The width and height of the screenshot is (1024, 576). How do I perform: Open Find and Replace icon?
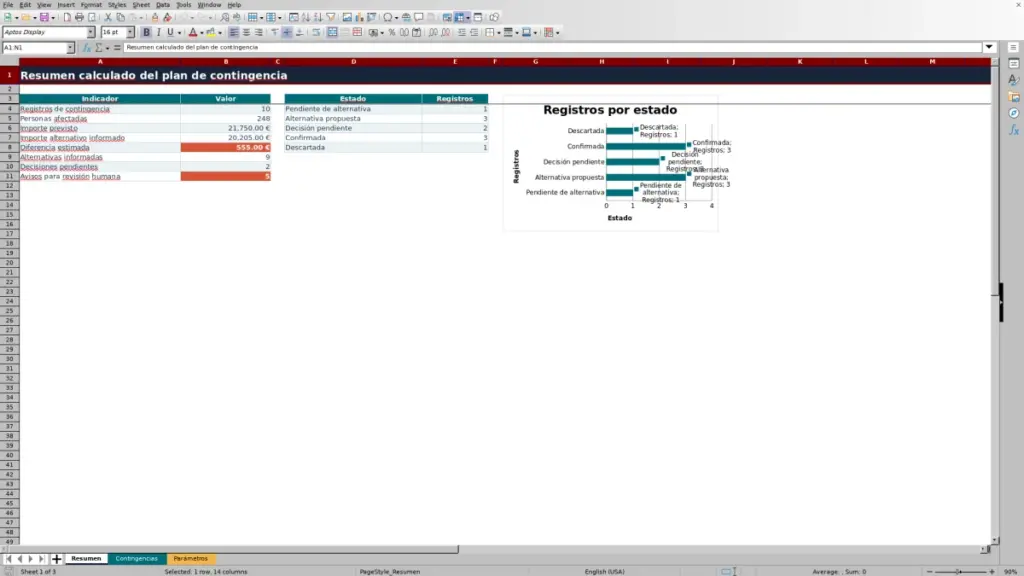click(x=225, y=17)
